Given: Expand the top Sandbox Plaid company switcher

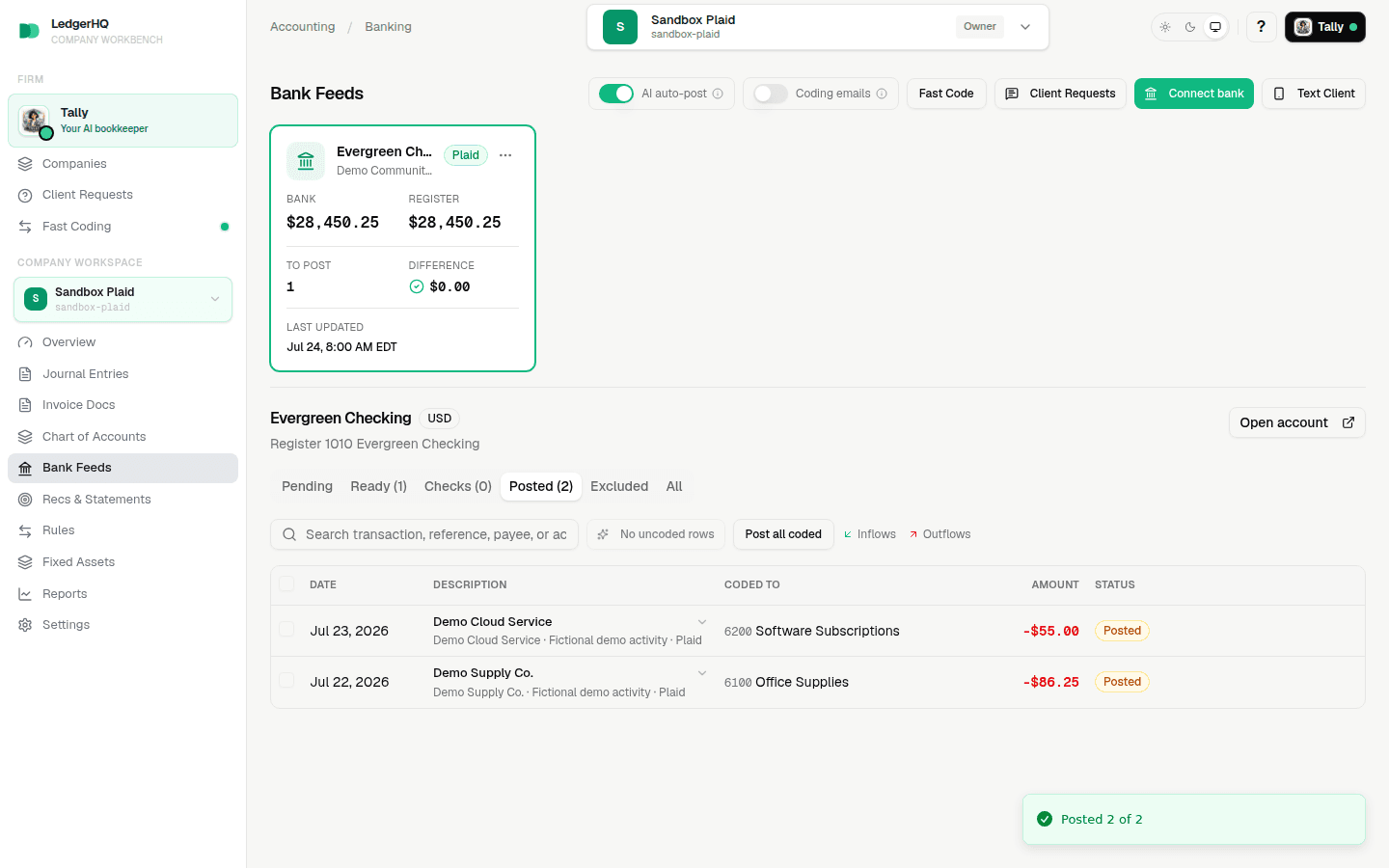Looking at the screenshot, I should coord(818,27).
